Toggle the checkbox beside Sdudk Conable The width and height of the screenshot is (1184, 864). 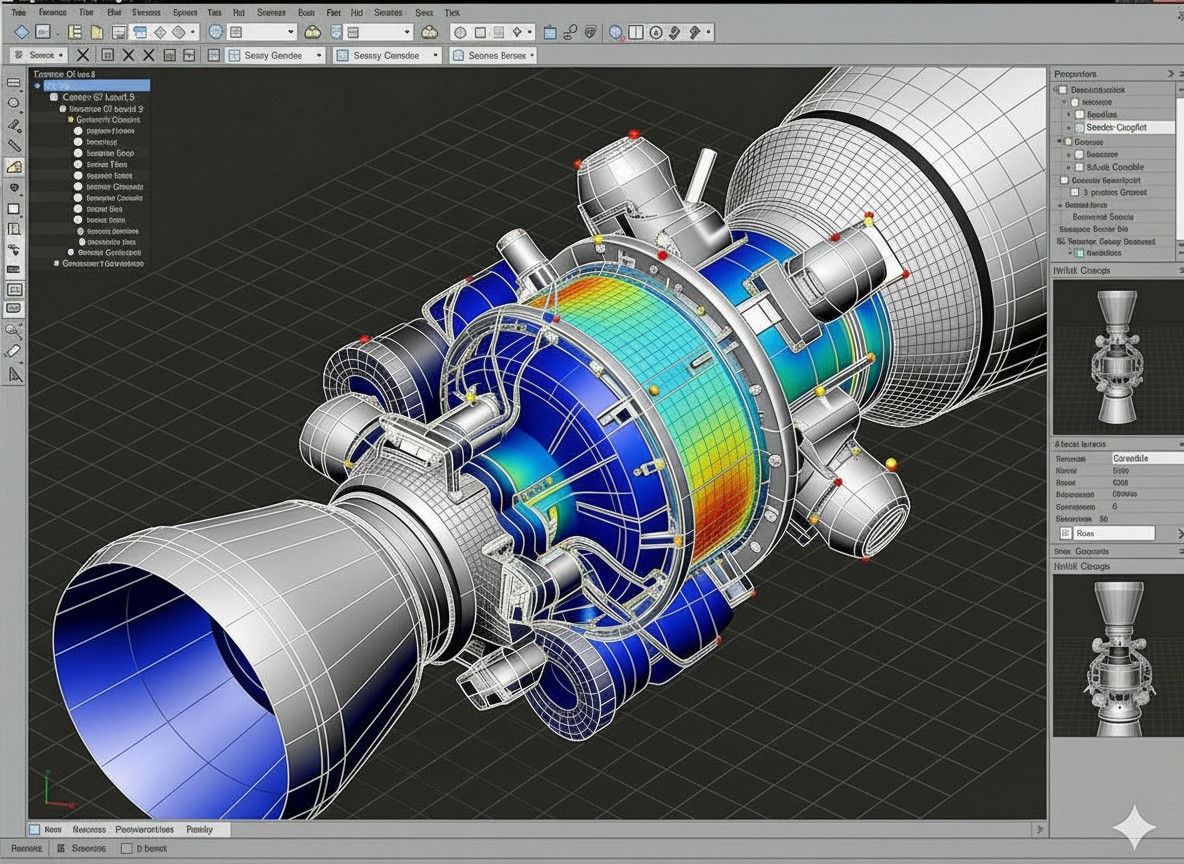[x=1080, y=167]
